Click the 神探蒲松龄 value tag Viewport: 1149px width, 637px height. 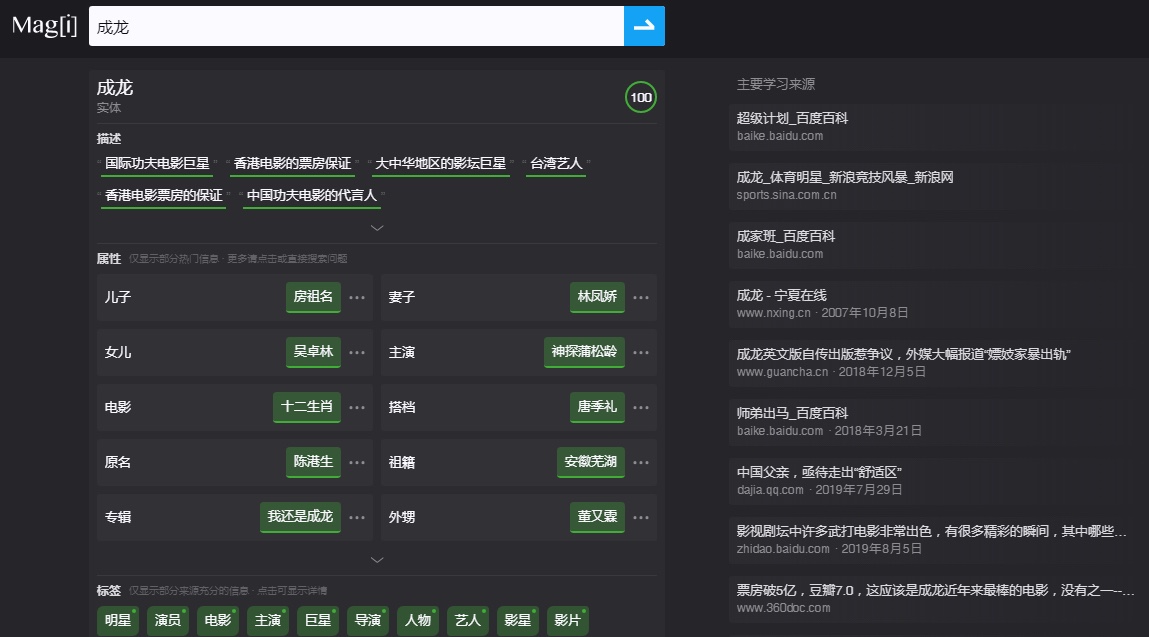(x=584, y=352)
